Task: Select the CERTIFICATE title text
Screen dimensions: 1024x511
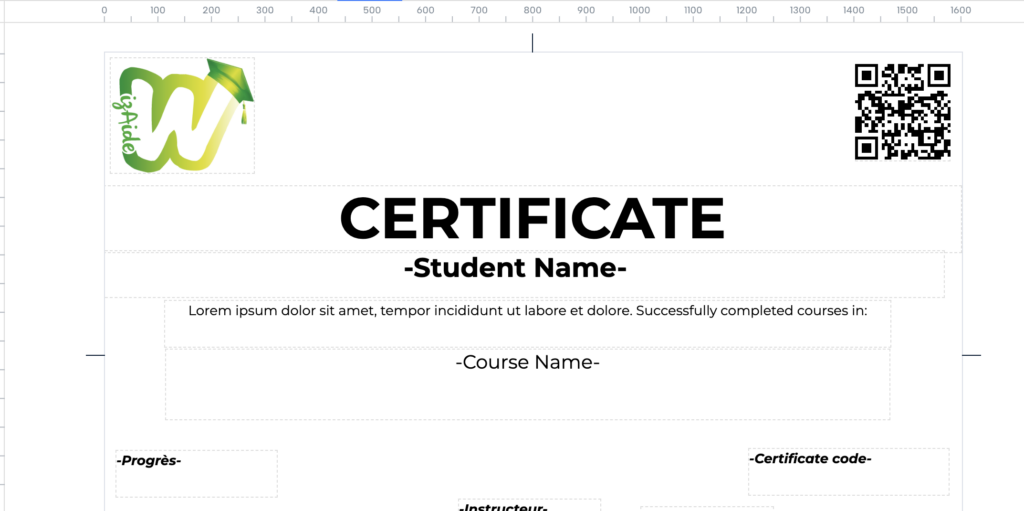Action: point(532,218)
